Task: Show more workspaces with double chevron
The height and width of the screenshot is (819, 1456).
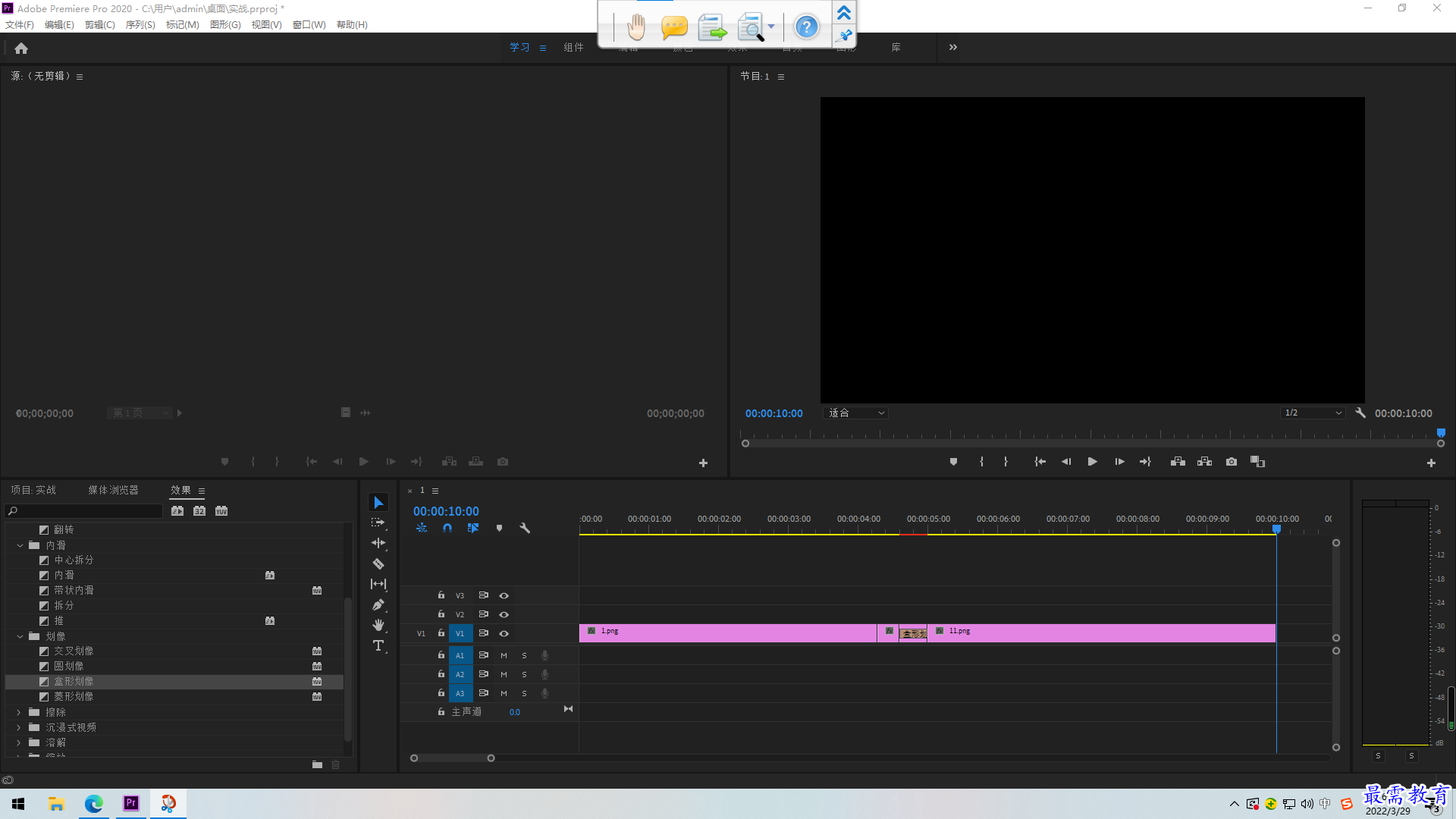Action: (x=953, y=47)
